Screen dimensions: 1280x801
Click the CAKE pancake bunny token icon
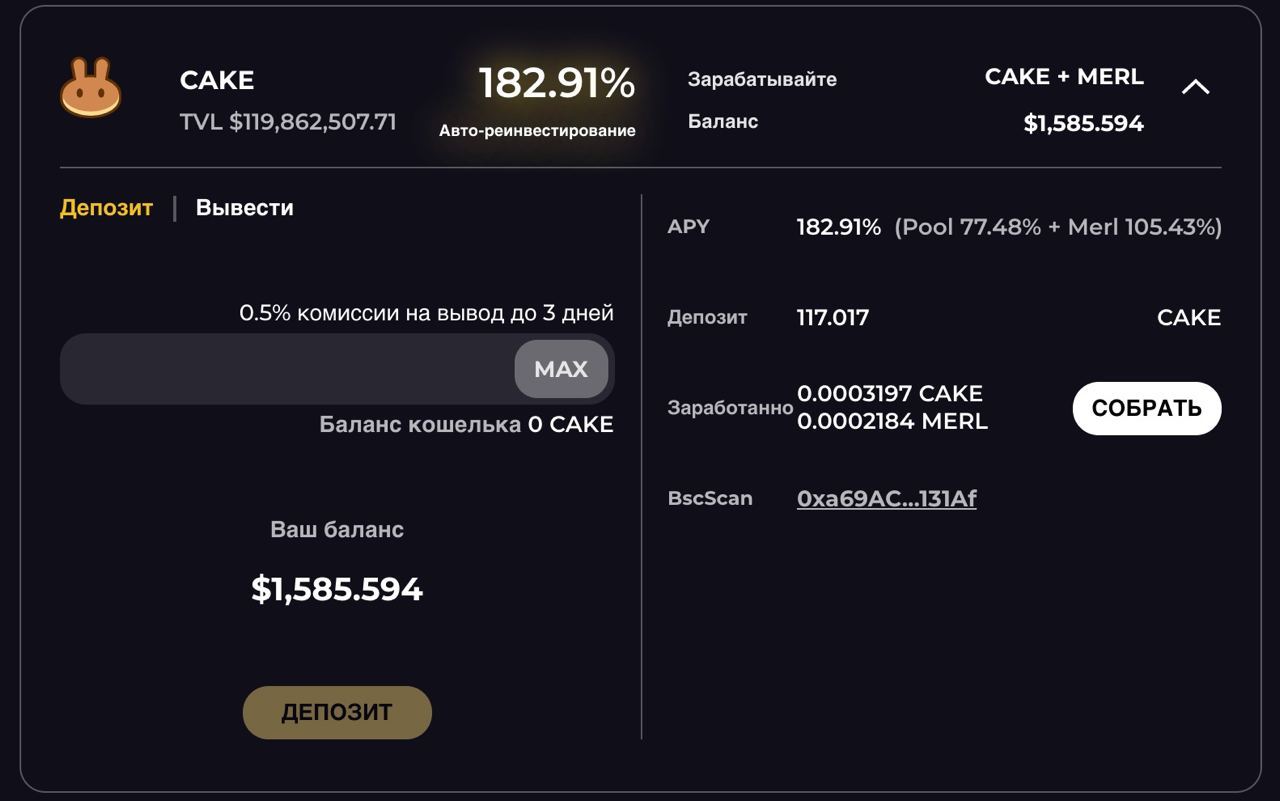coord(91,88)
